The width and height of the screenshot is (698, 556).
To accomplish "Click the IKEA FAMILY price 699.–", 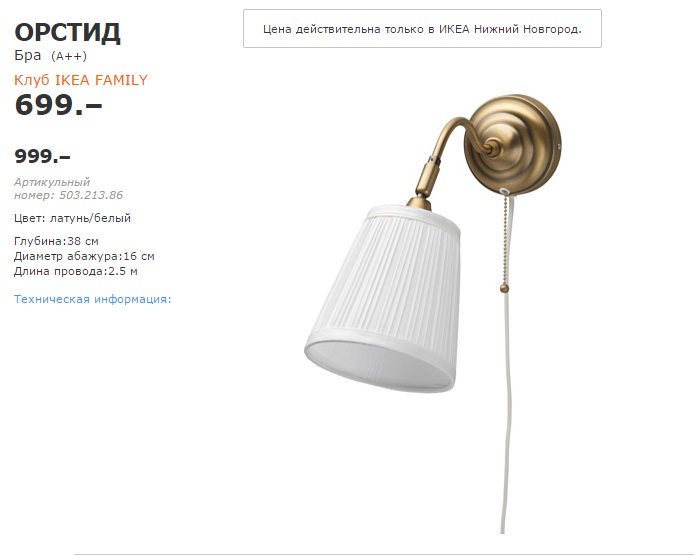I will (x=58, y=105).
